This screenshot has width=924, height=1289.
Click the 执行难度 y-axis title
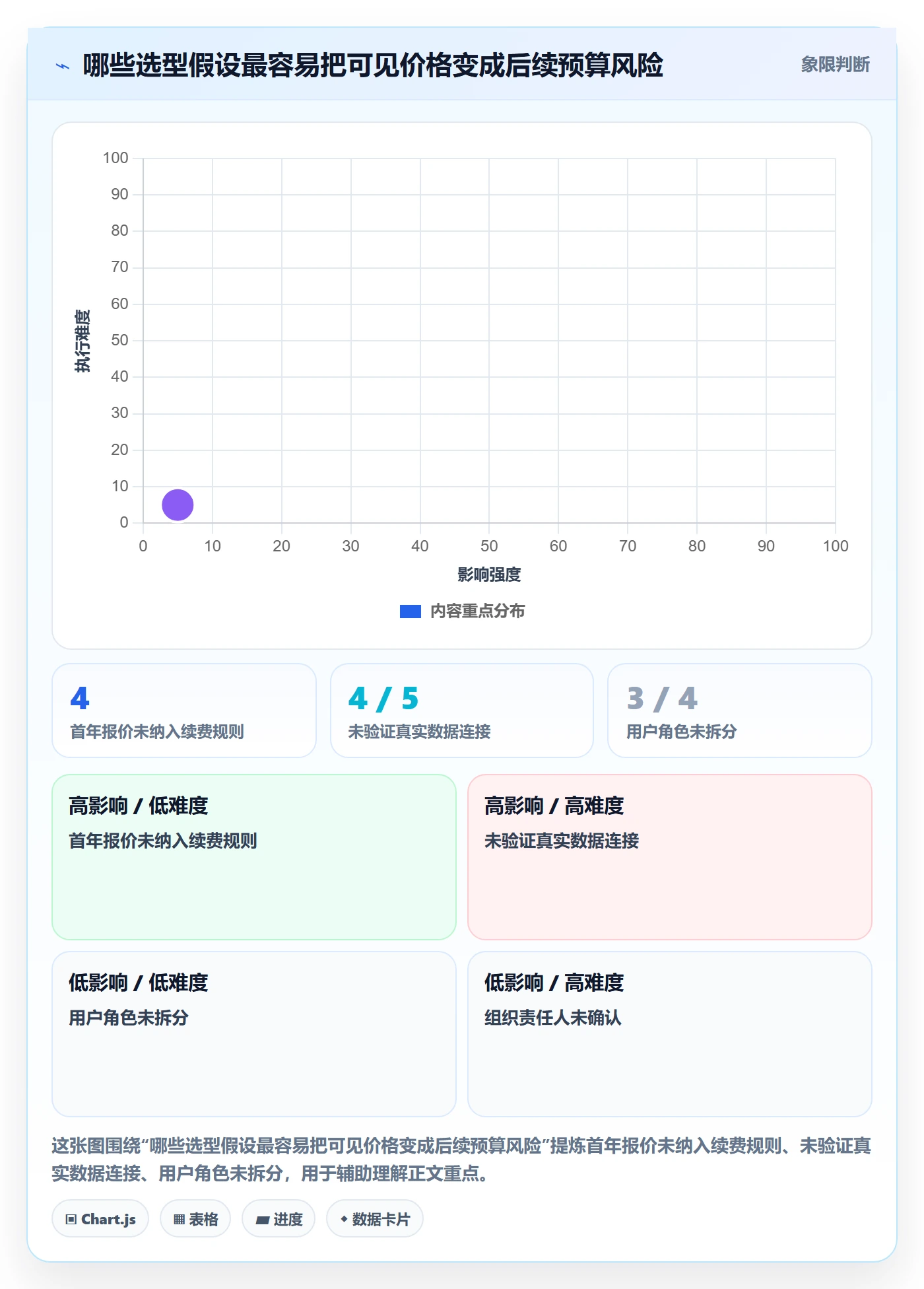click(x=82, y=340)
